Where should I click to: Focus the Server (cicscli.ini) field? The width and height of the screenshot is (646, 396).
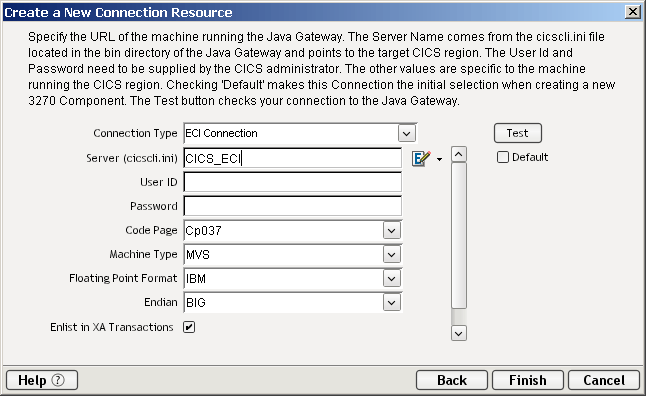[x=293, y=158]
